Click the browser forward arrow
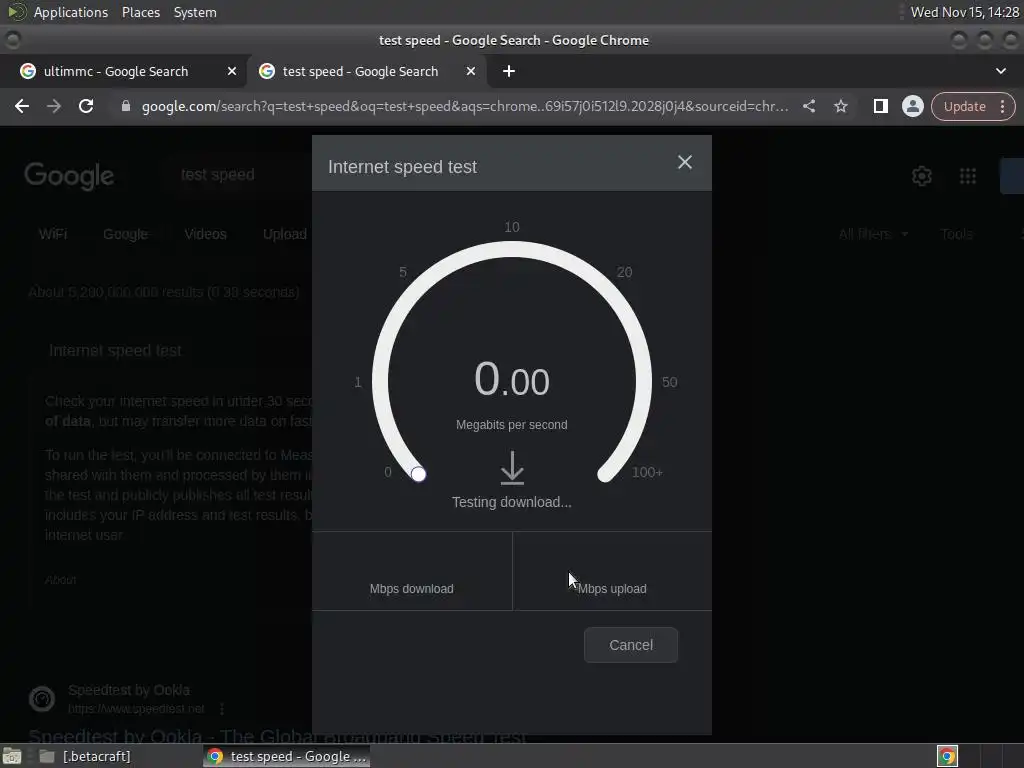Image resolution: width=1024 pixels, height=768 pixels. tap(54, 106)
